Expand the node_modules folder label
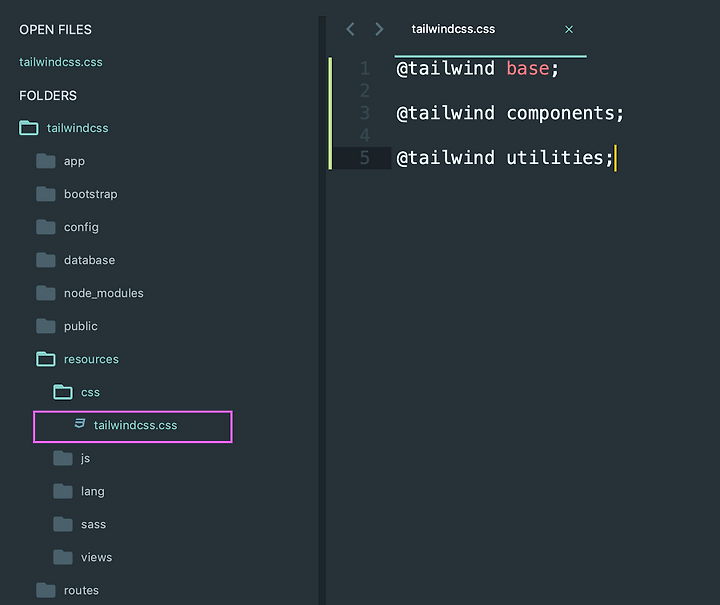 coord(104,293)
